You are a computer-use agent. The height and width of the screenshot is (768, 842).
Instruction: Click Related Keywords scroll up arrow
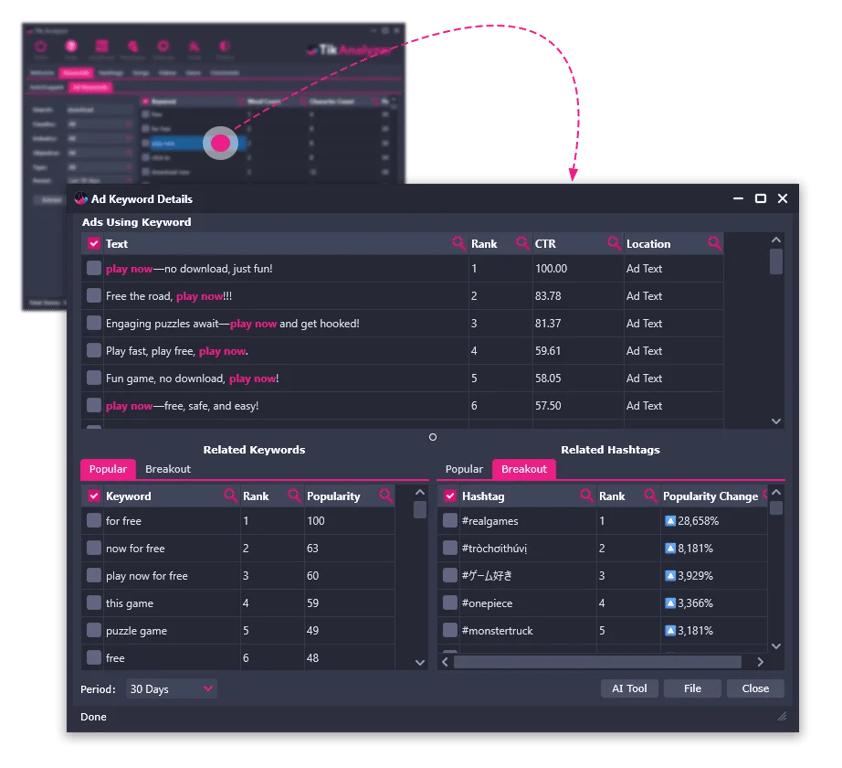(x=420, y=492)
